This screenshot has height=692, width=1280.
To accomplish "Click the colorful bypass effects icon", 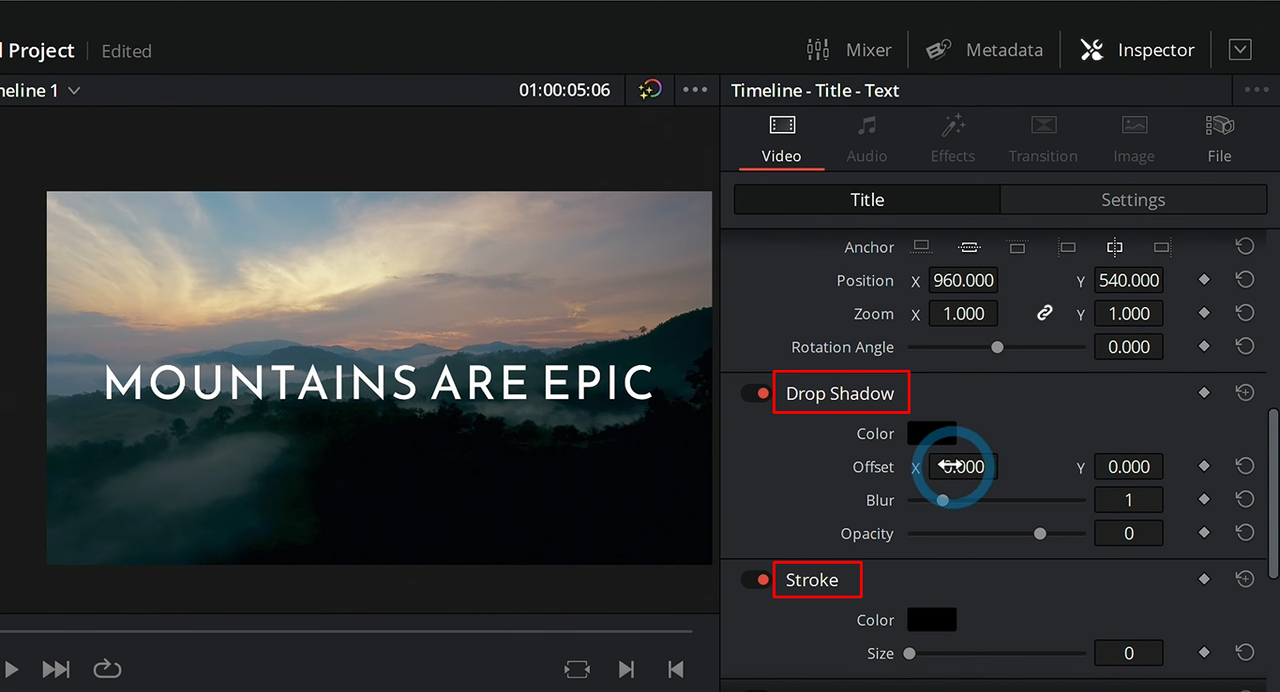I will [650, 90].
